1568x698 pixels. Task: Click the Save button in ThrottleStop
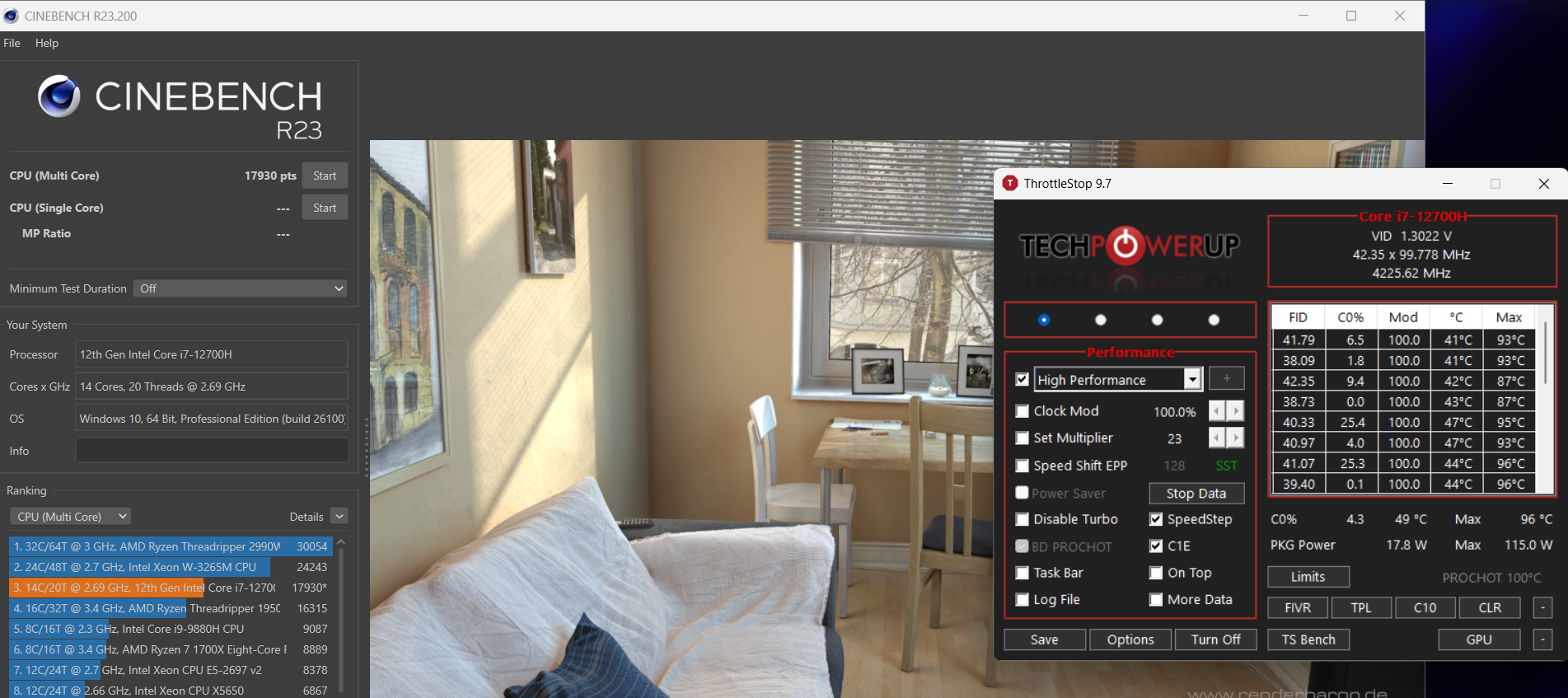coord(1044,639)
